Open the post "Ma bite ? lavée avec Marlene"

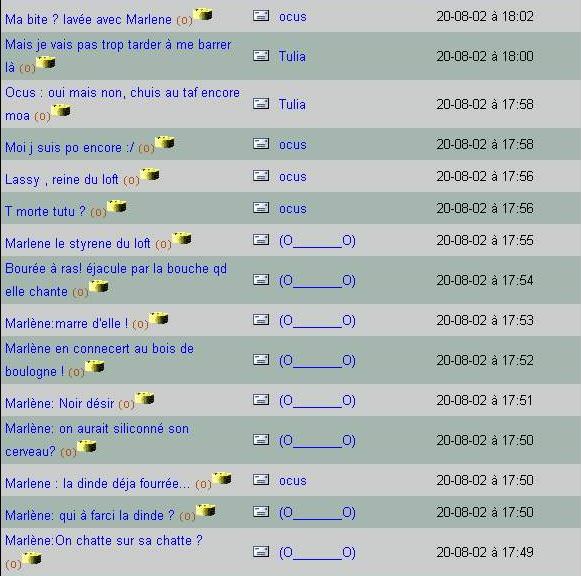88,19
